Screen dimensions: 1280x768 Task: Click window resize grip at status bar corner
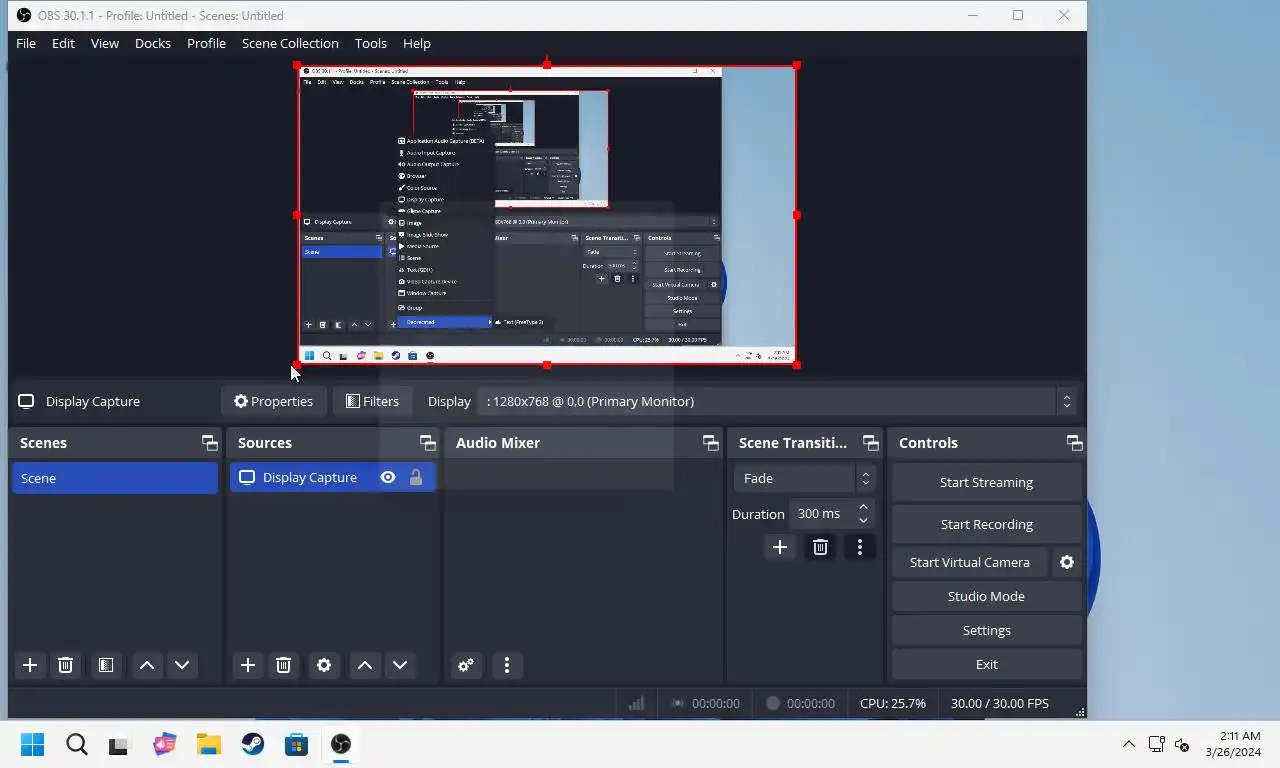click(x=1080, y=712)
